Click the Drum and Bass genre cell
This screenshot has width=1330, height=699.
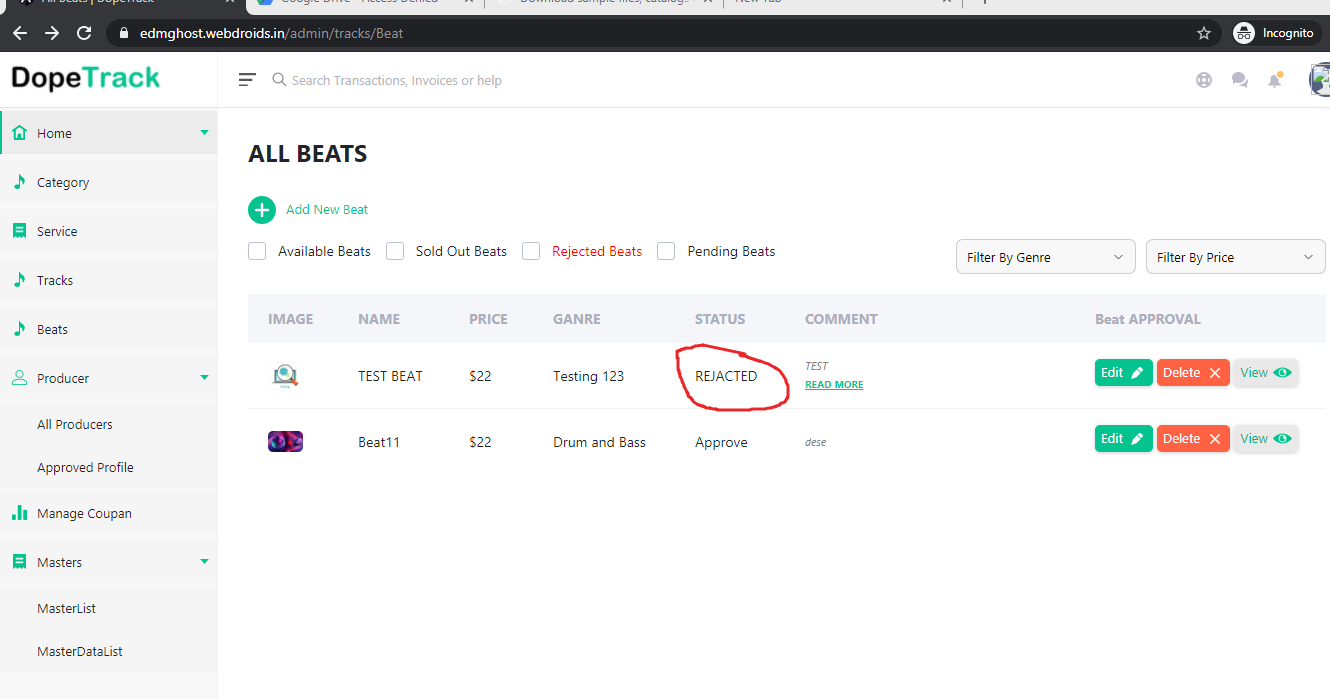599,442
